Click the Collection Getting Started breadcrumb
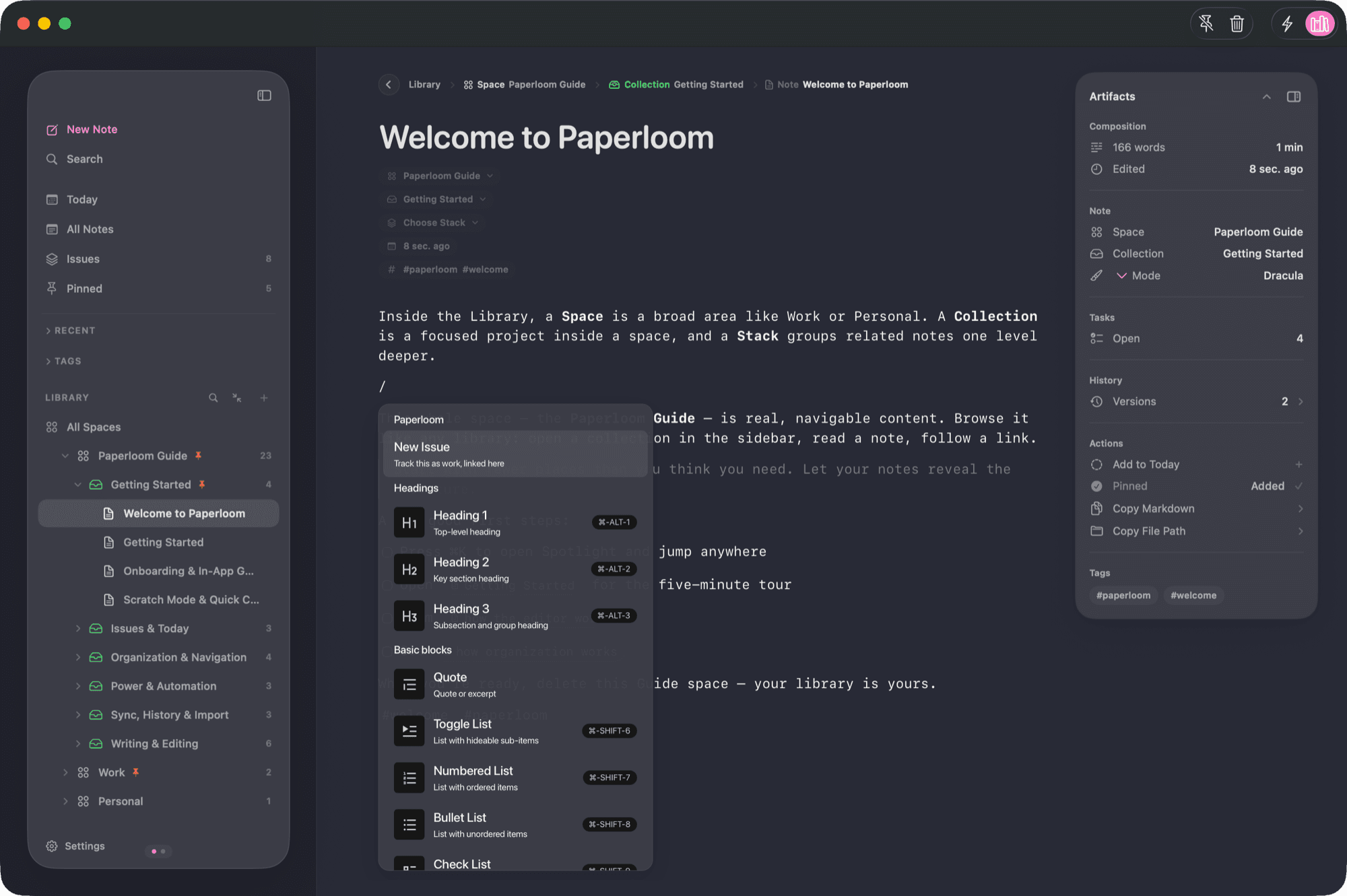 676,85
